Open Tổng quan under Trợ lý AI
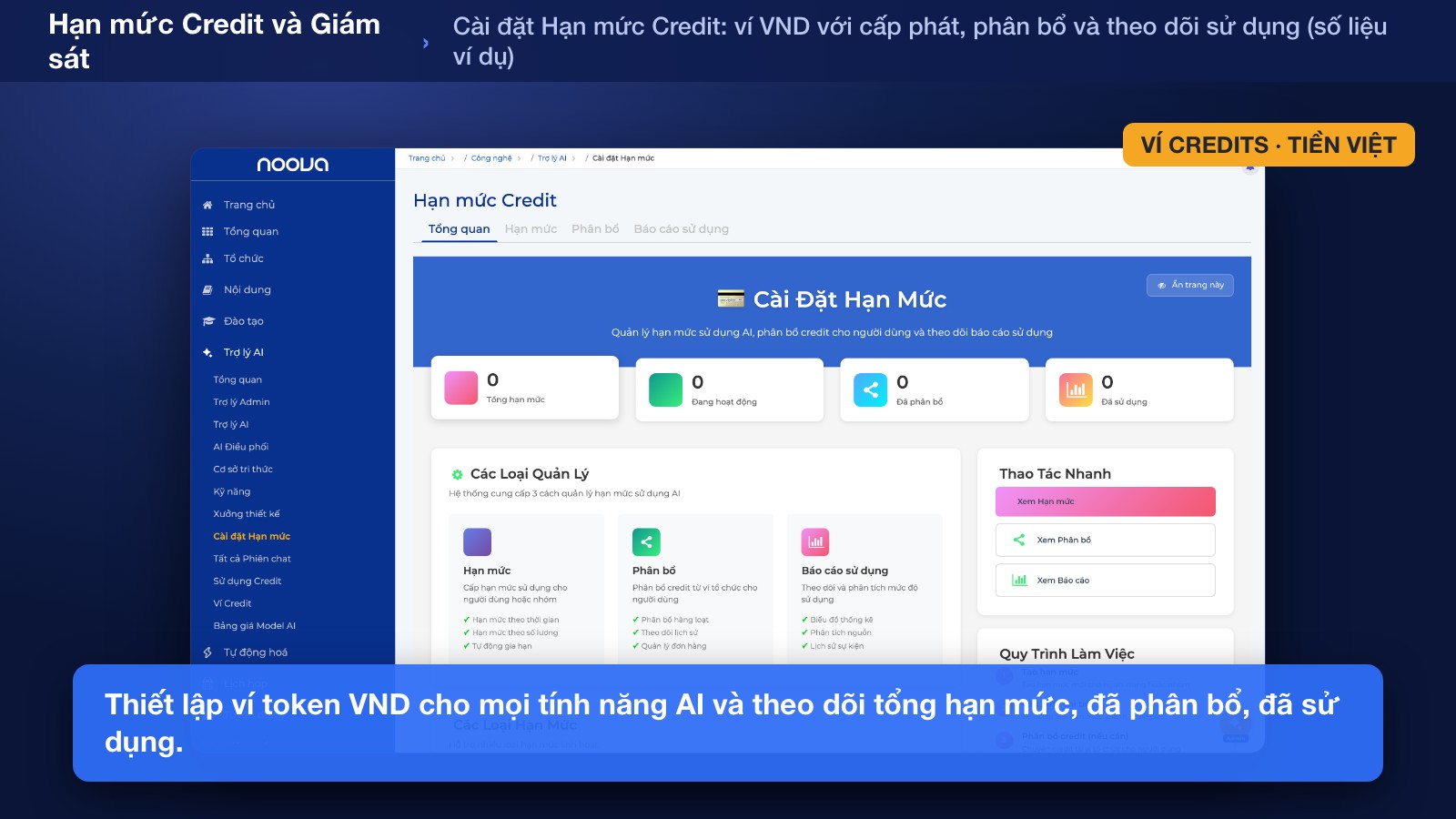This screenshot has width=1456, height=819. click(x=238, y=379)
